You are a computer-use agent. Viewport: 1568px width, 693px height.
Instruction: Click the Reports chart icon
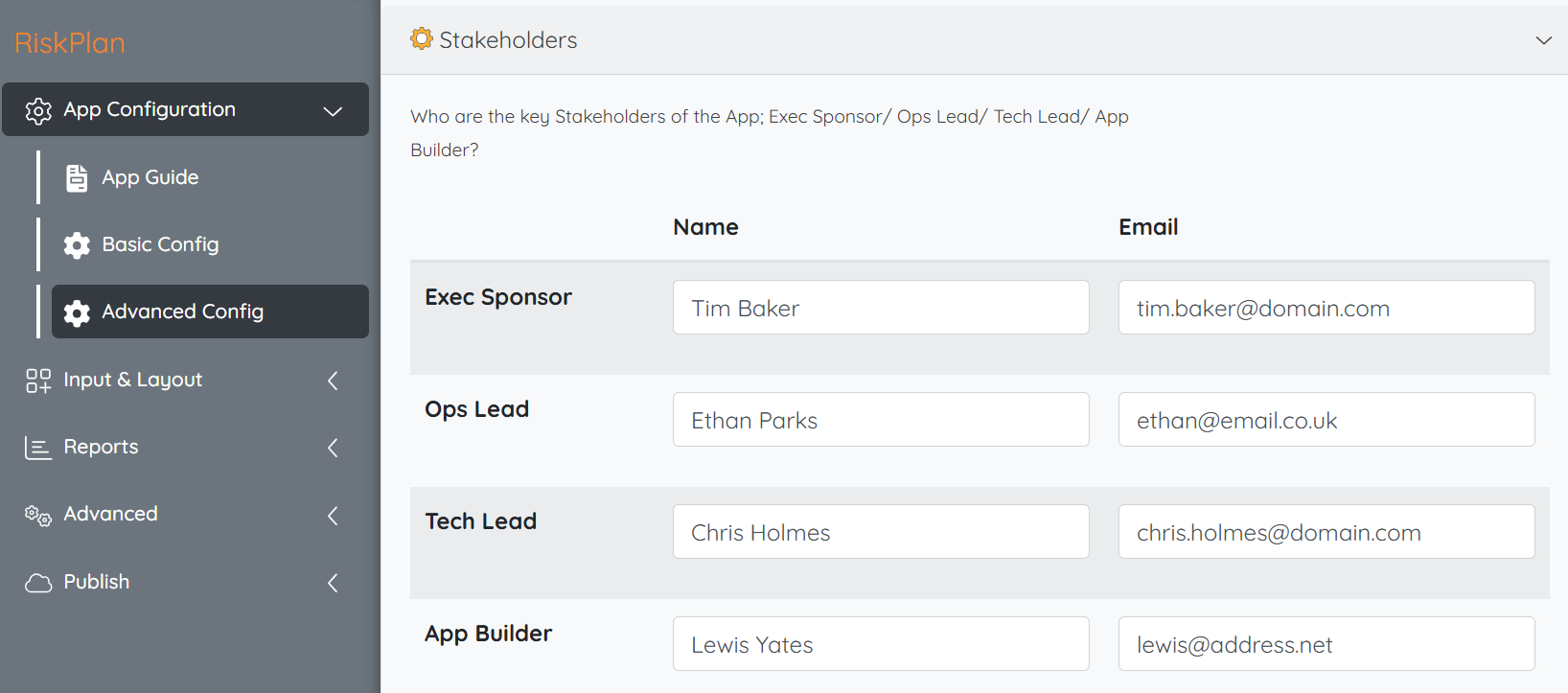pos(38,448)
